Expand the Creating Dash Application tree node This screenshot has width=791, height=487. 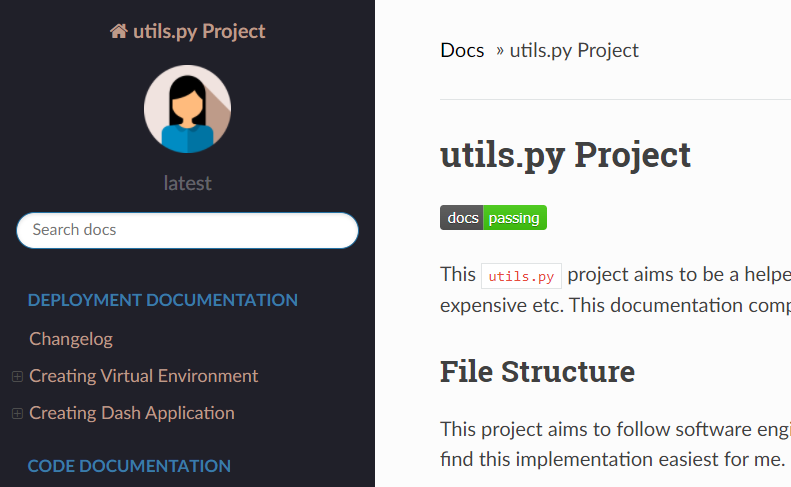(x=17, y=413)
